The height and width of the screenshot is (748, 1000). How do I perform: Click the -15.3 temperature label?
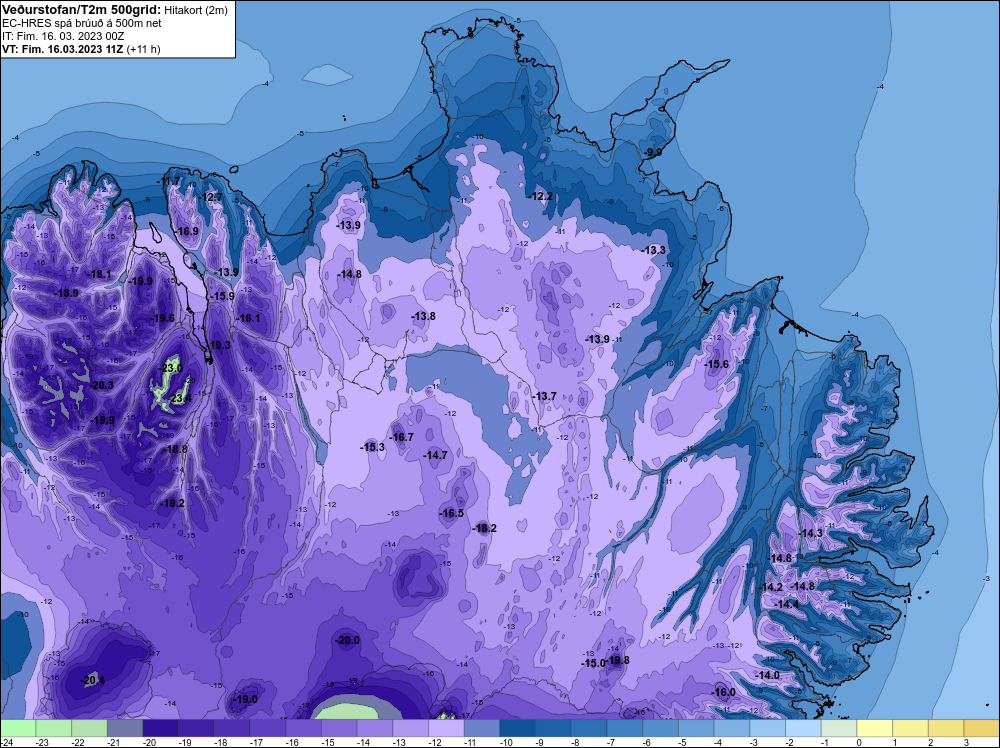point(372,447)
